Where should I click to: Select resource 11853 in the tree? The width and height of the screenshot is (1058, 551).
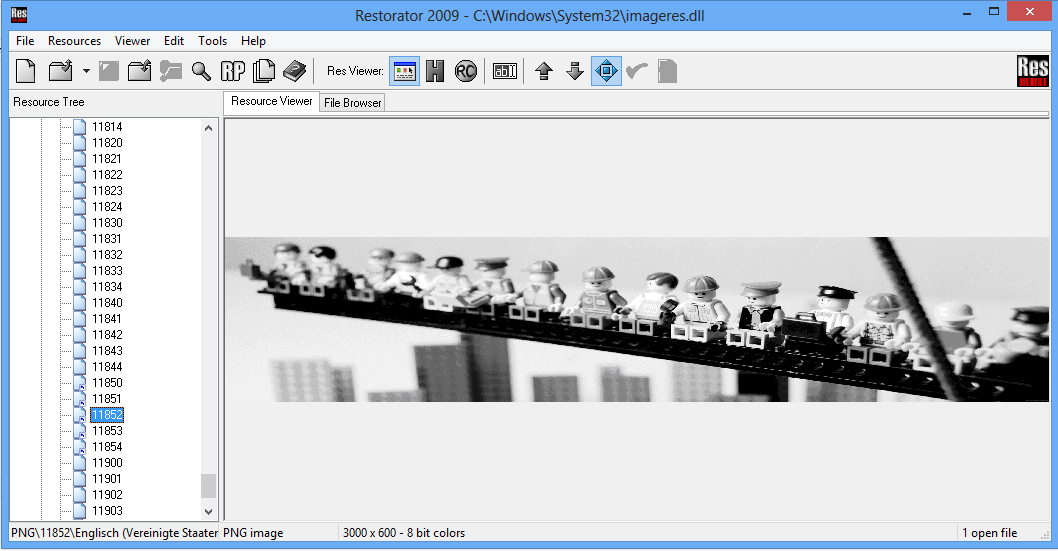click(107, 431)
